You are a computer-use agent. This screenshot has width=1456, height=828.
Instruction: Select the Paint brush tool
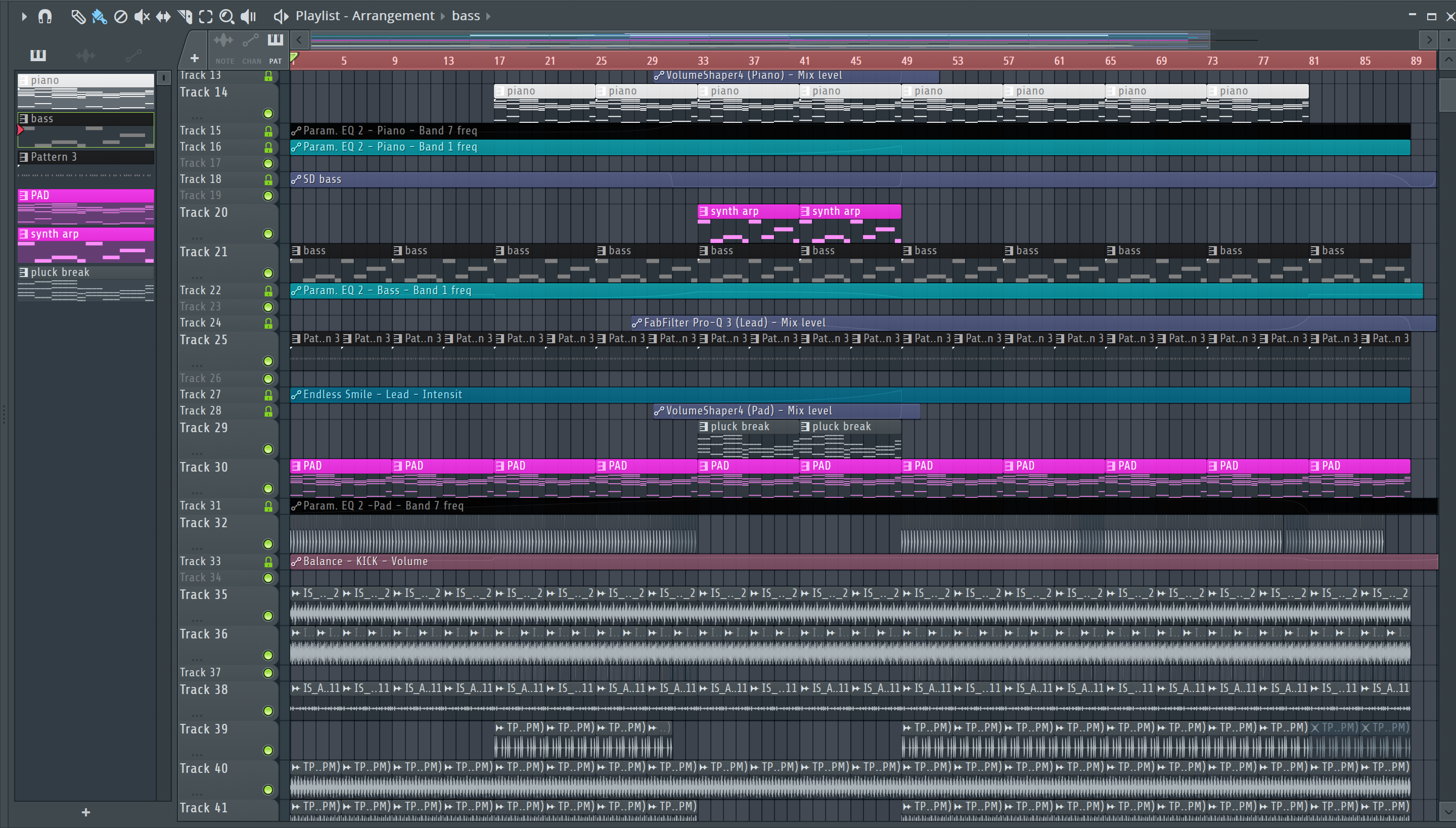[x=99, y=17]
